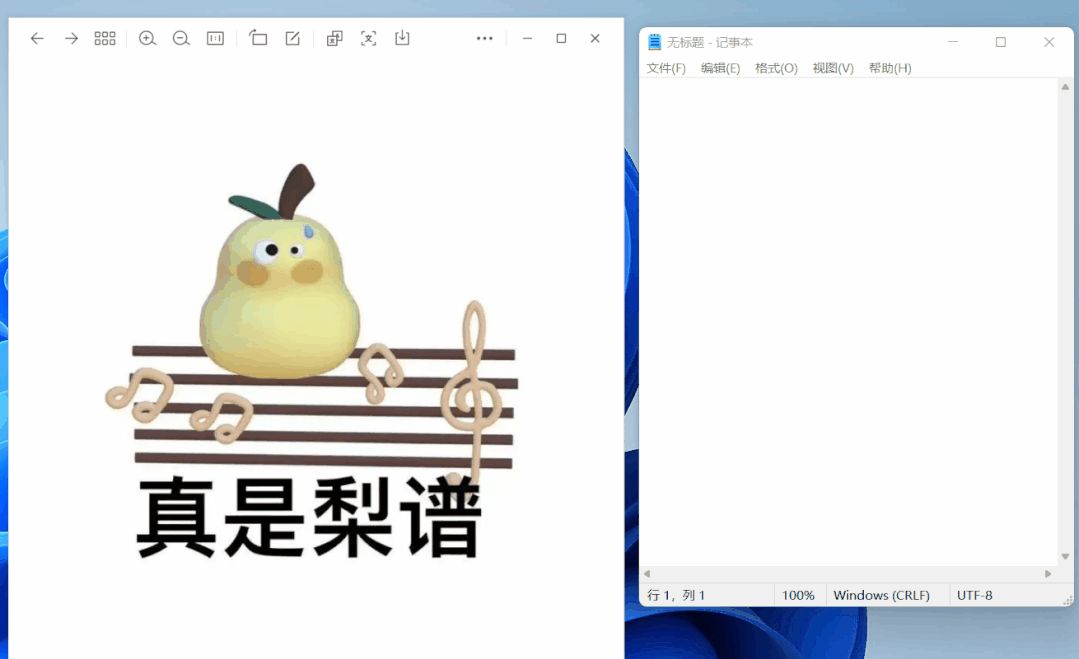Viewport: 1079px width, 659px height.
Task: Maximize the image viewer window
Action: coord(562,39)
